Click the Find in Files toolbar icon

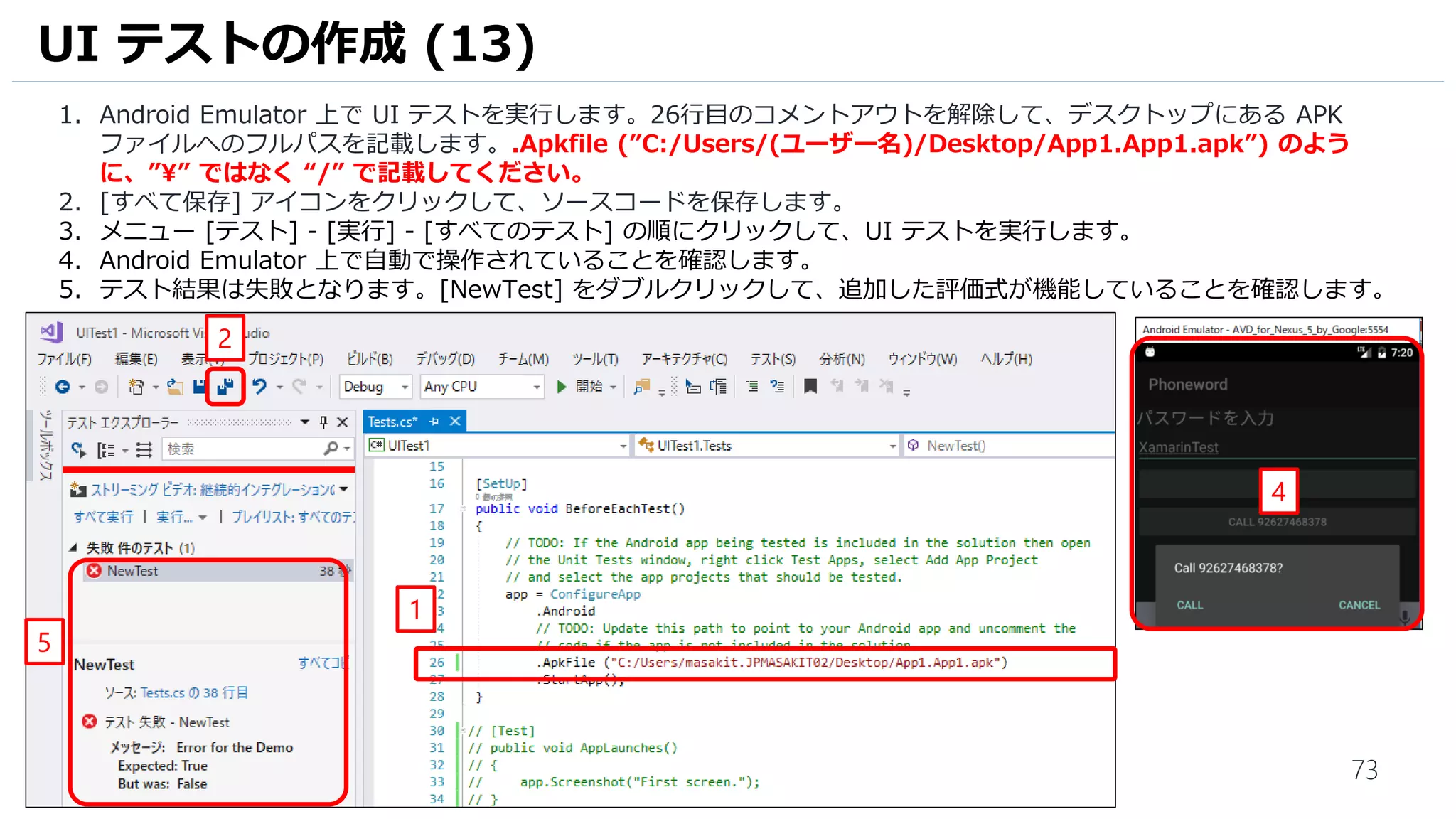click(642, 387)
